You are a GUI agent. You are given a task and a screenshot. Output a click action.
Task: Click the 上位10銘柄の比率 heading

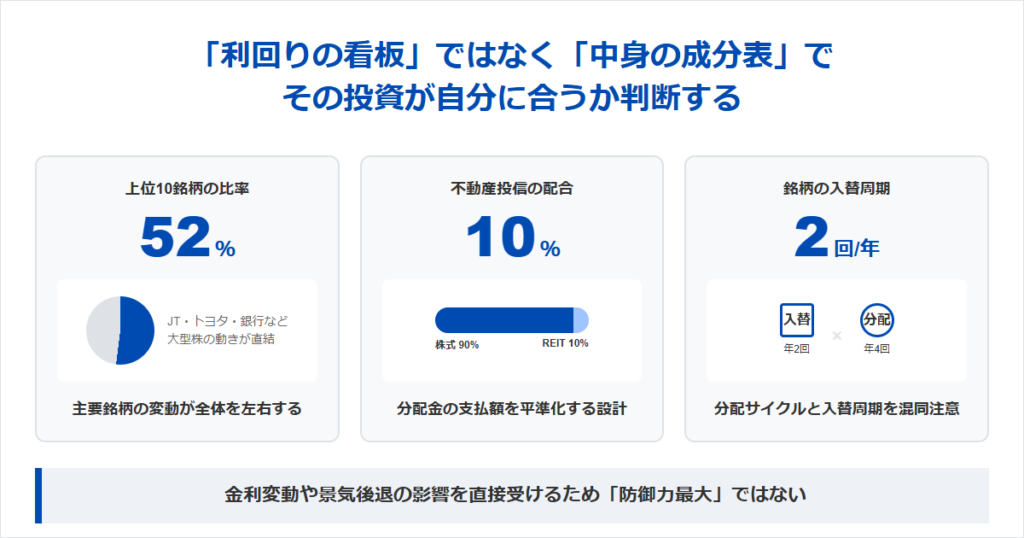coord(187,187)
